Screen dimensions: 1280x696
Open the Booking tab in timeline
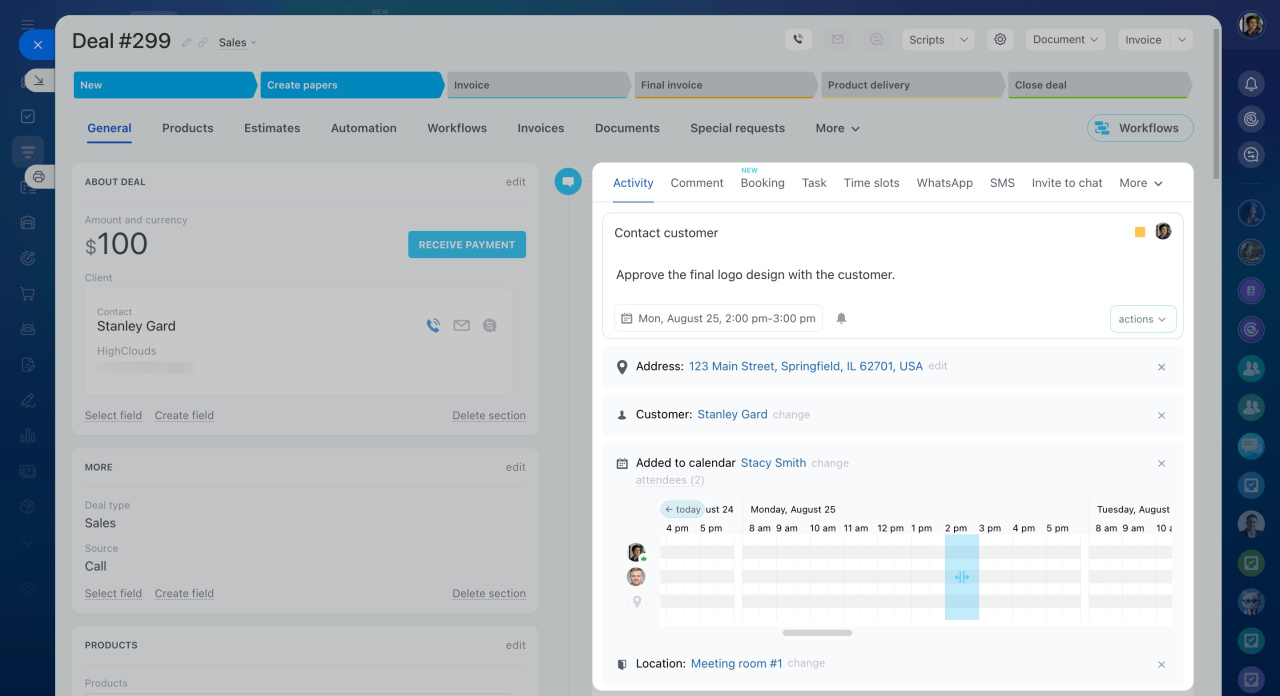[763, 183]
